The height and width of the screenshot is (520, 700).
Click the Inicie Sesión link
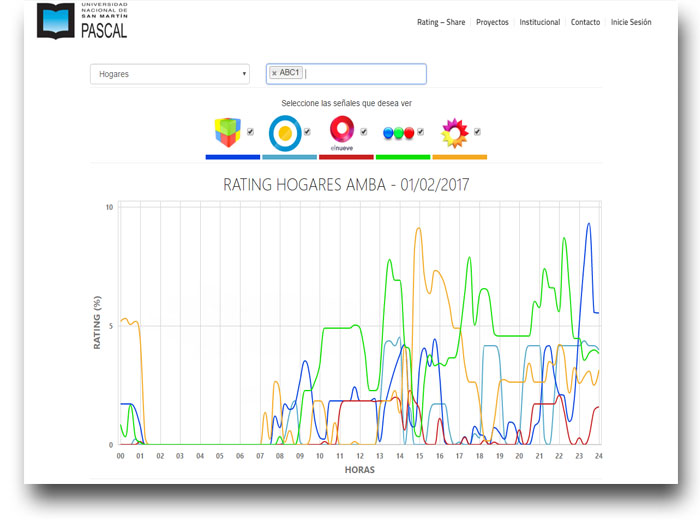click(631, 22)
